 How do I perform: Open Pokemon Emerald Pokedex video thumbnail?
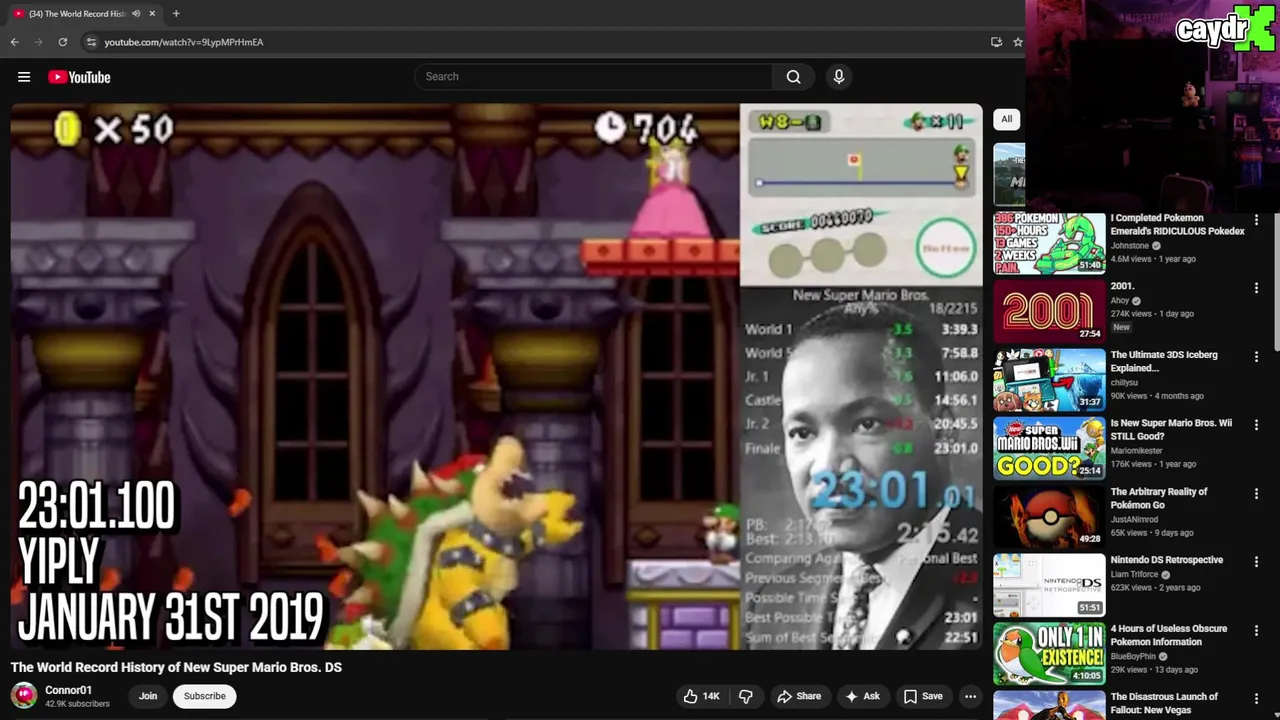coord(1049,243)
